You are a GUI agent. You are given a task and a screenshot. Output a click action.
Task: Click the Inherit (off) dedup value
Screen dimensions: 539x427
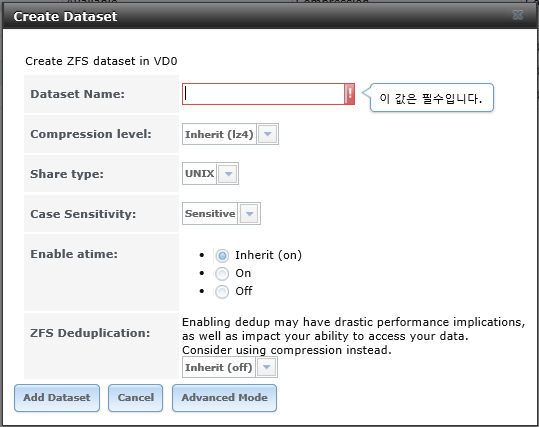pos(219,367)
